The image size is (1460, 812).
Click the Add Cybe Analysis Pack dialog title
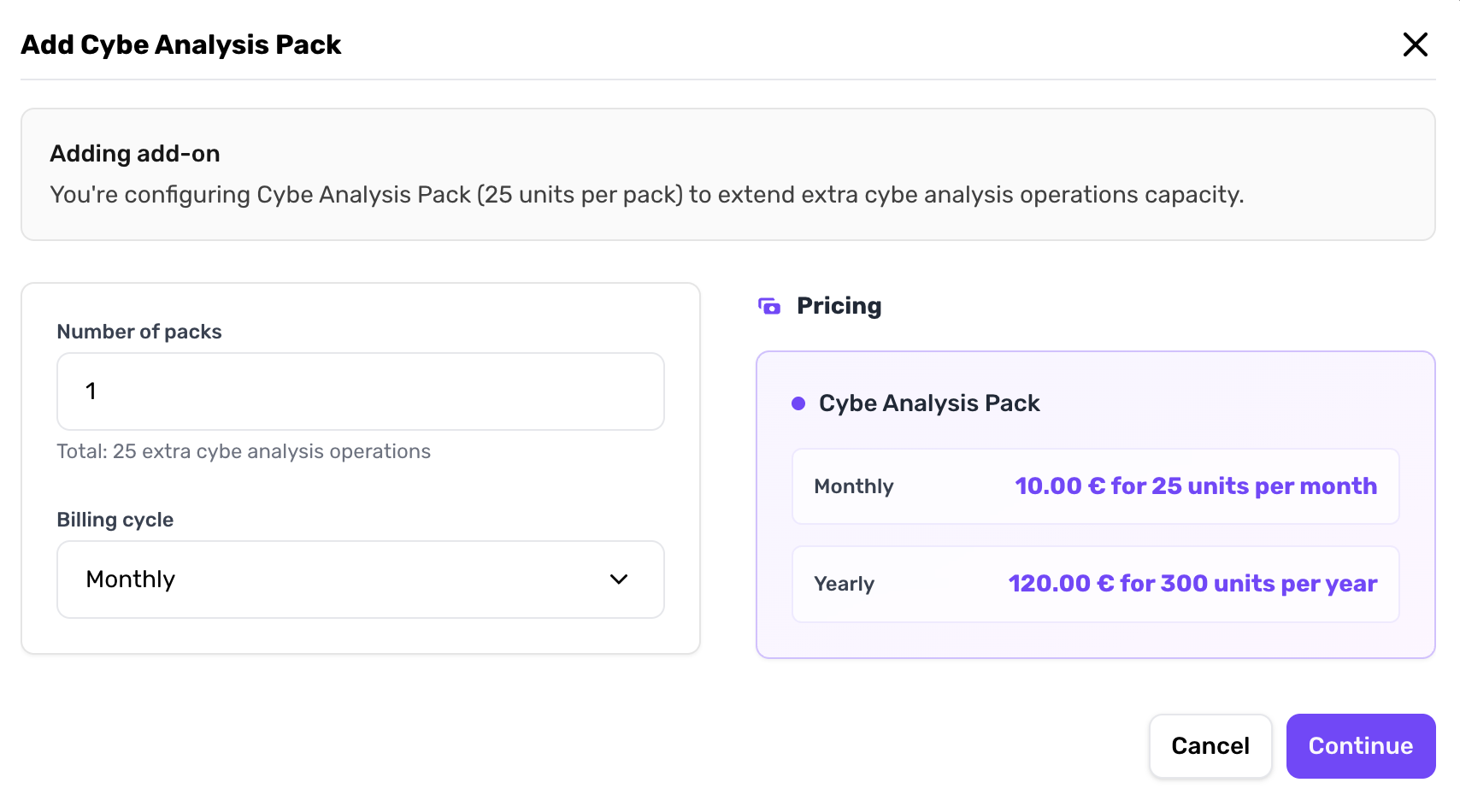click(181, 44)
